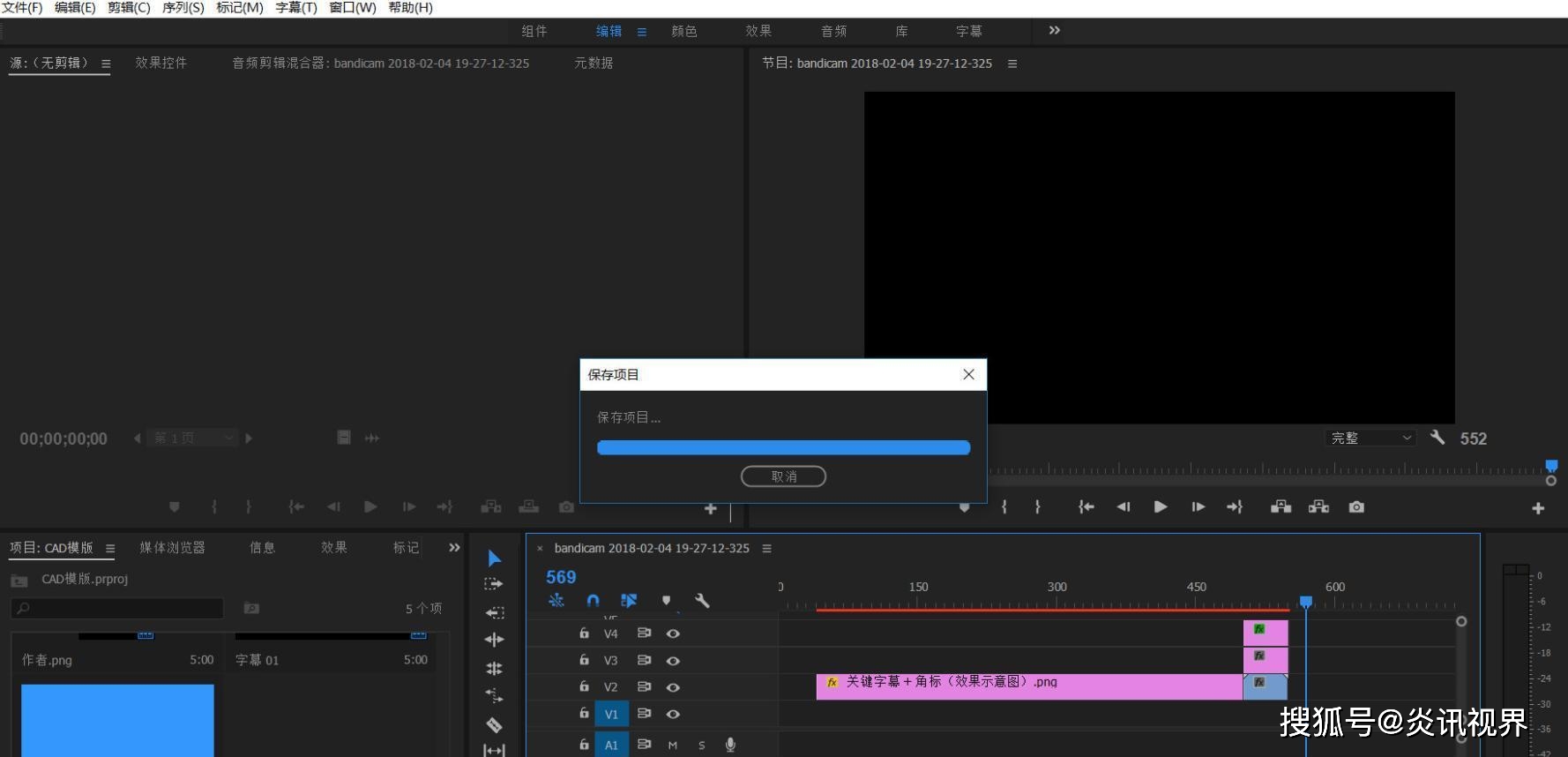This screenshot has width=1568, height=757.
Task: Select the Selection arrow tool
Action: 494,558
